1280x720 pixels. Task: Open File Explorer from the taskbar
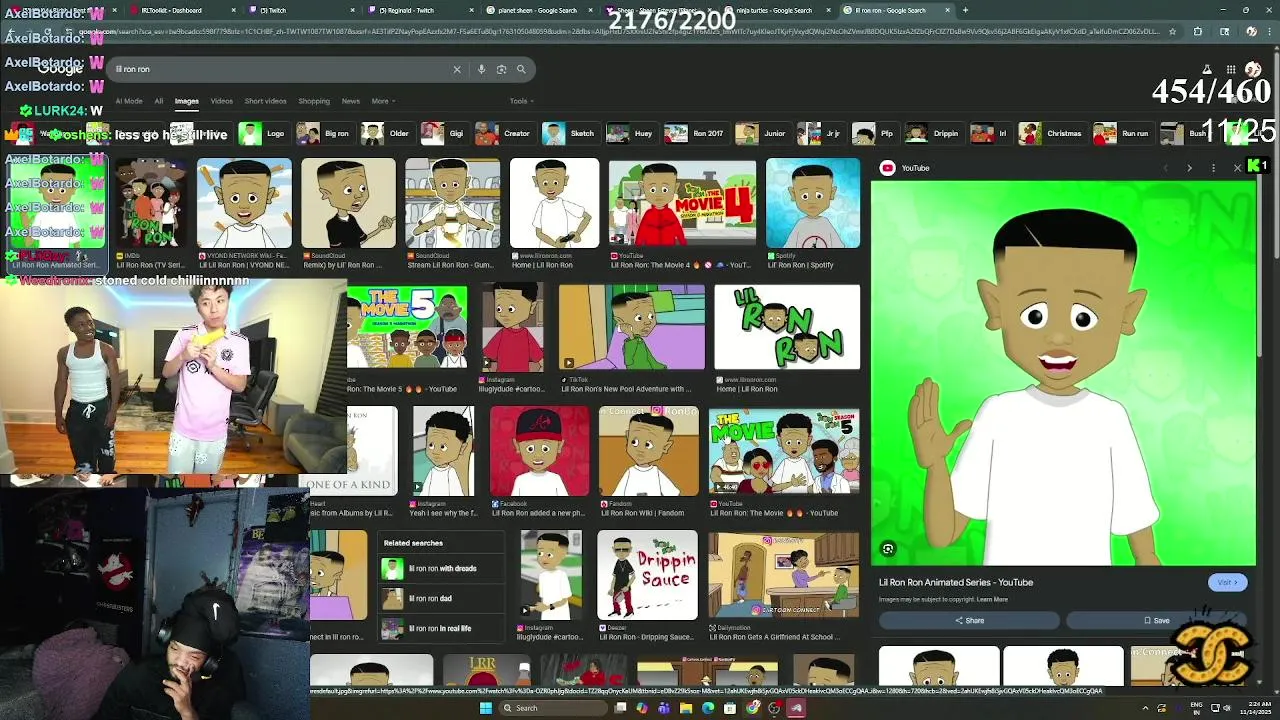[x=686, y=708]
